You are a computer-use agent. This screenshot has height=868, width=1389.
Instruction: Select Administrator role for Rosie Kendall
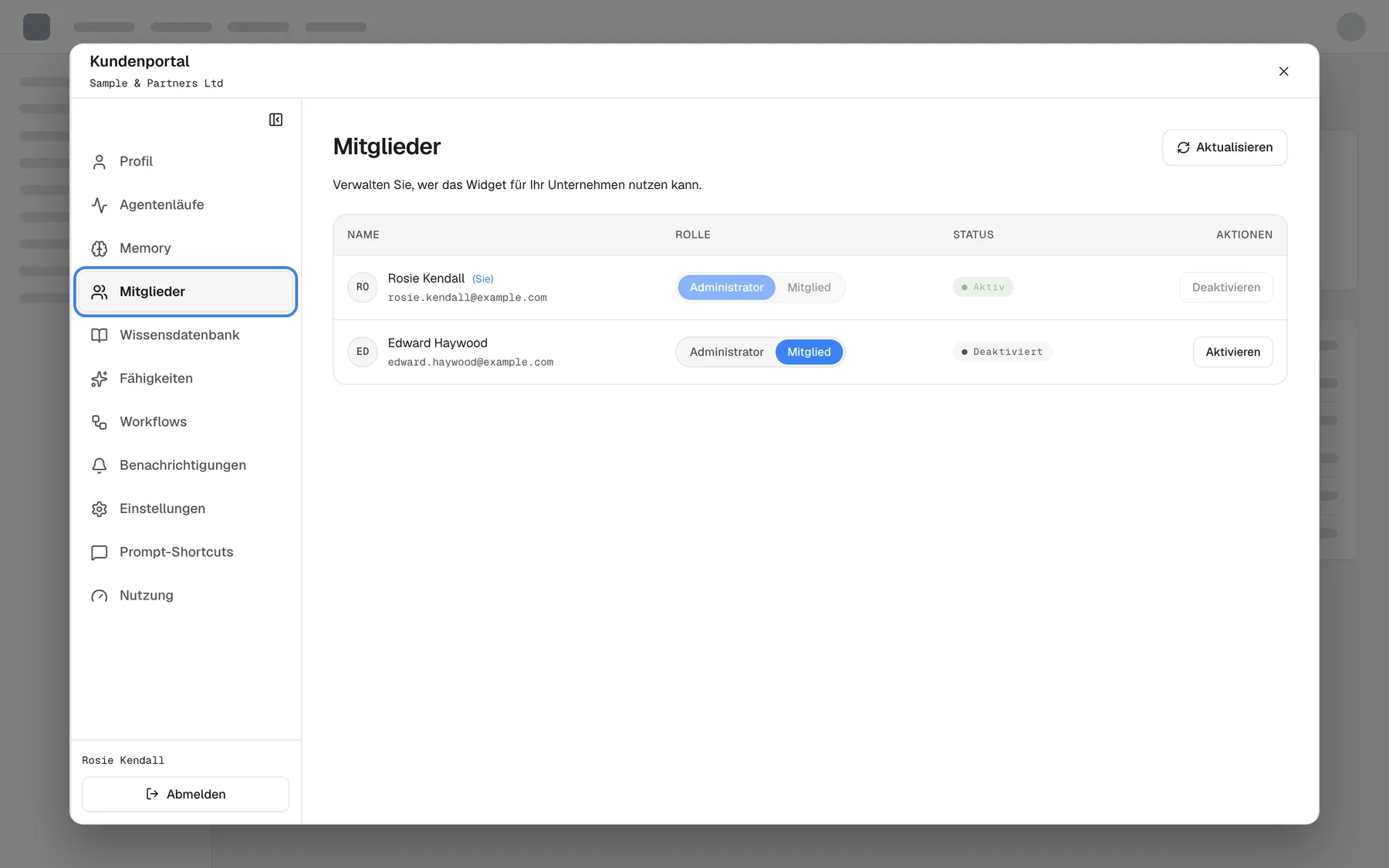[x=726, y=287]
